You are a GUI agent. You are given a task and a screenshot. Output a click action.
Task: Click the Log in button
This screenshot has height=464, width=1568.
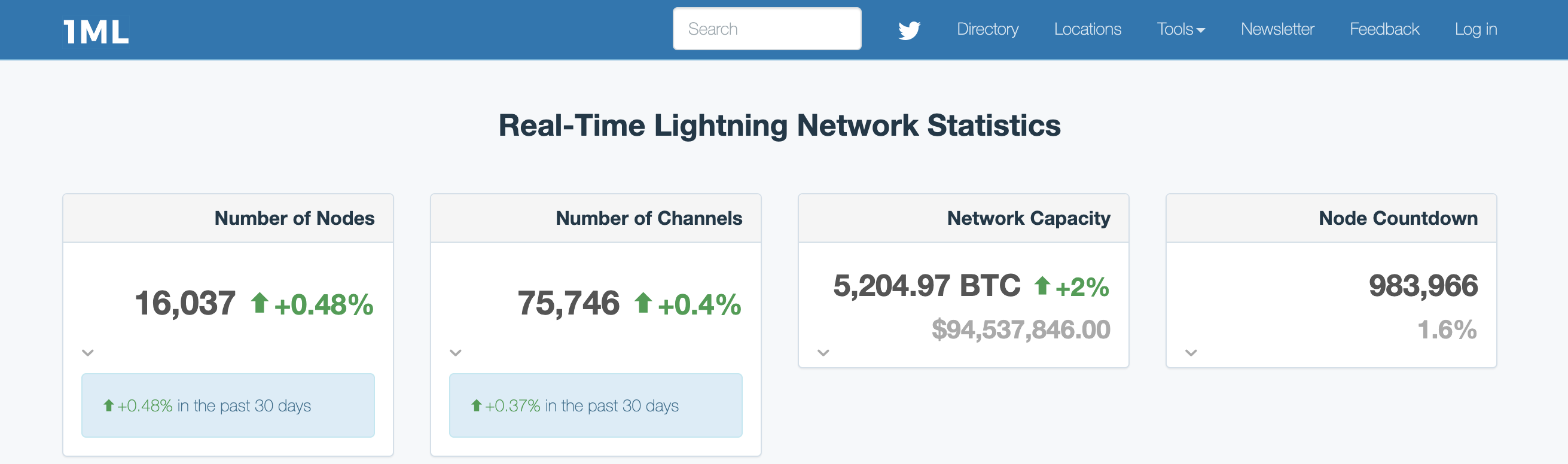1475,29
